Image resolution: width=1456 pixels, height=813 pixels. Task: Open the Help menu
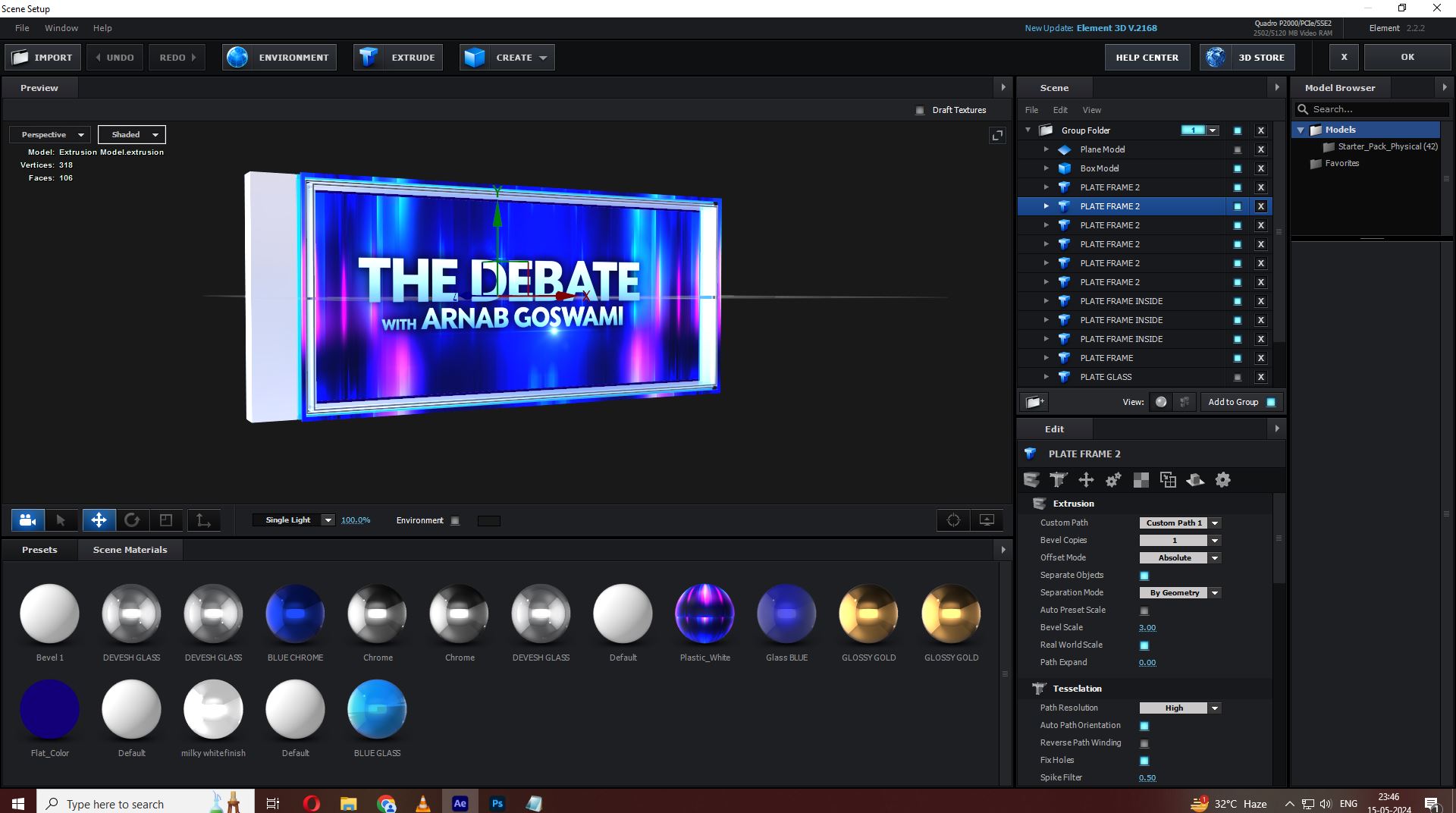102,28
